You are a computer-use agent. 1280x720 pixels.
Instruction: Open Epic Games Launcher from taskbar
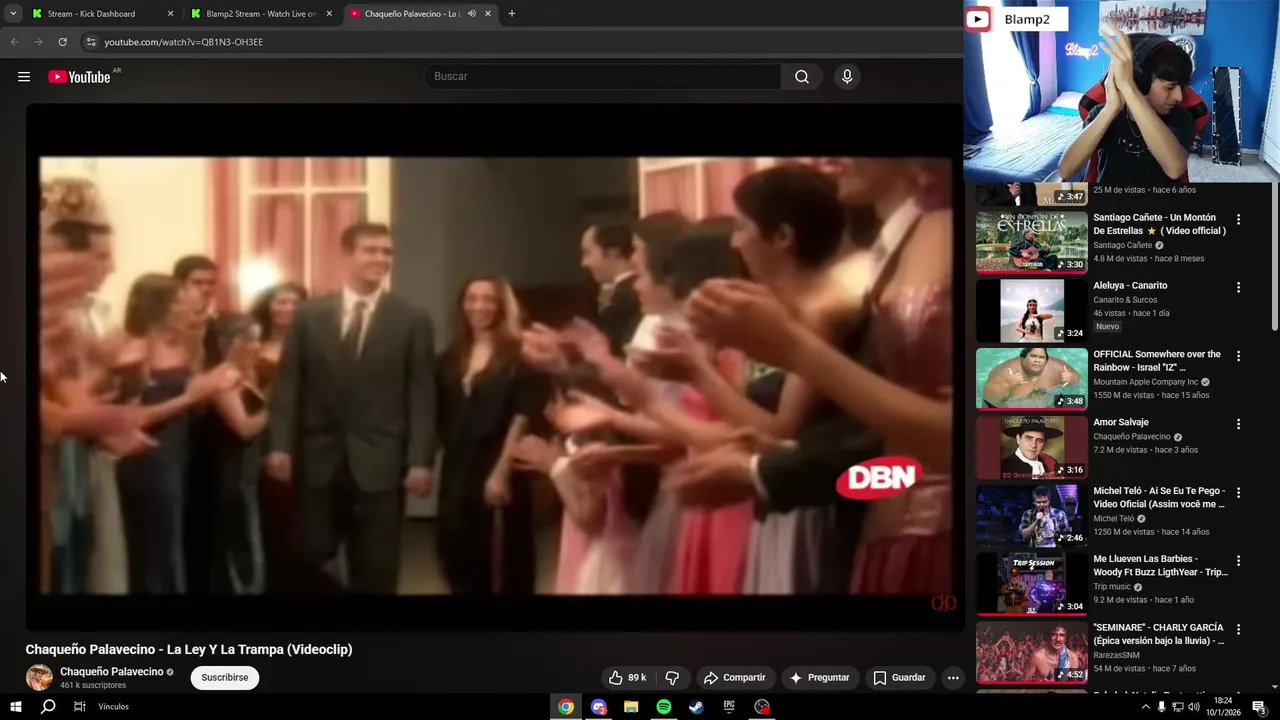[x=729, y=707]
